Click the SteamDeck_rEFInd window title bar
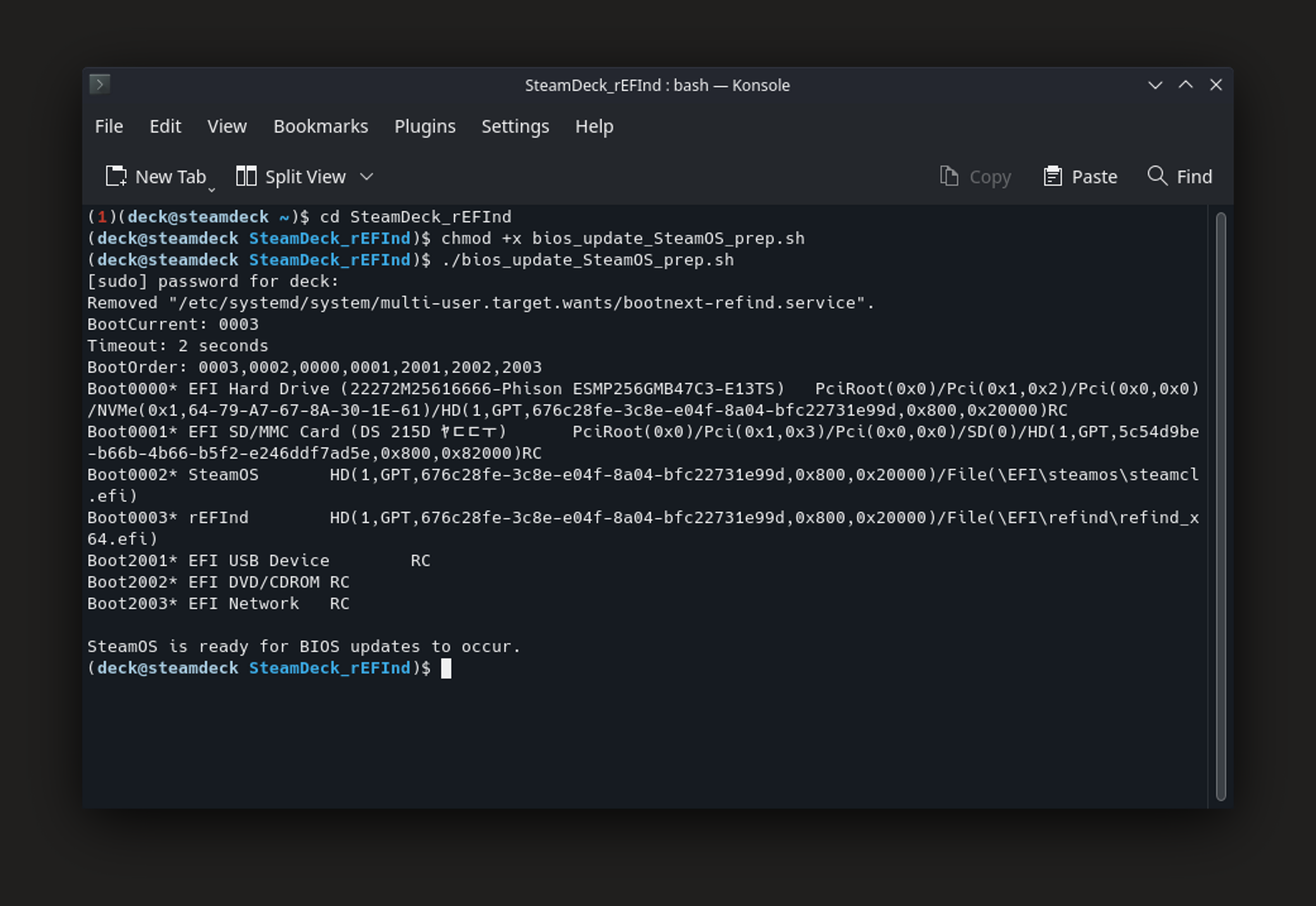This screenshot has height=906, width=1316. [657, 85]
